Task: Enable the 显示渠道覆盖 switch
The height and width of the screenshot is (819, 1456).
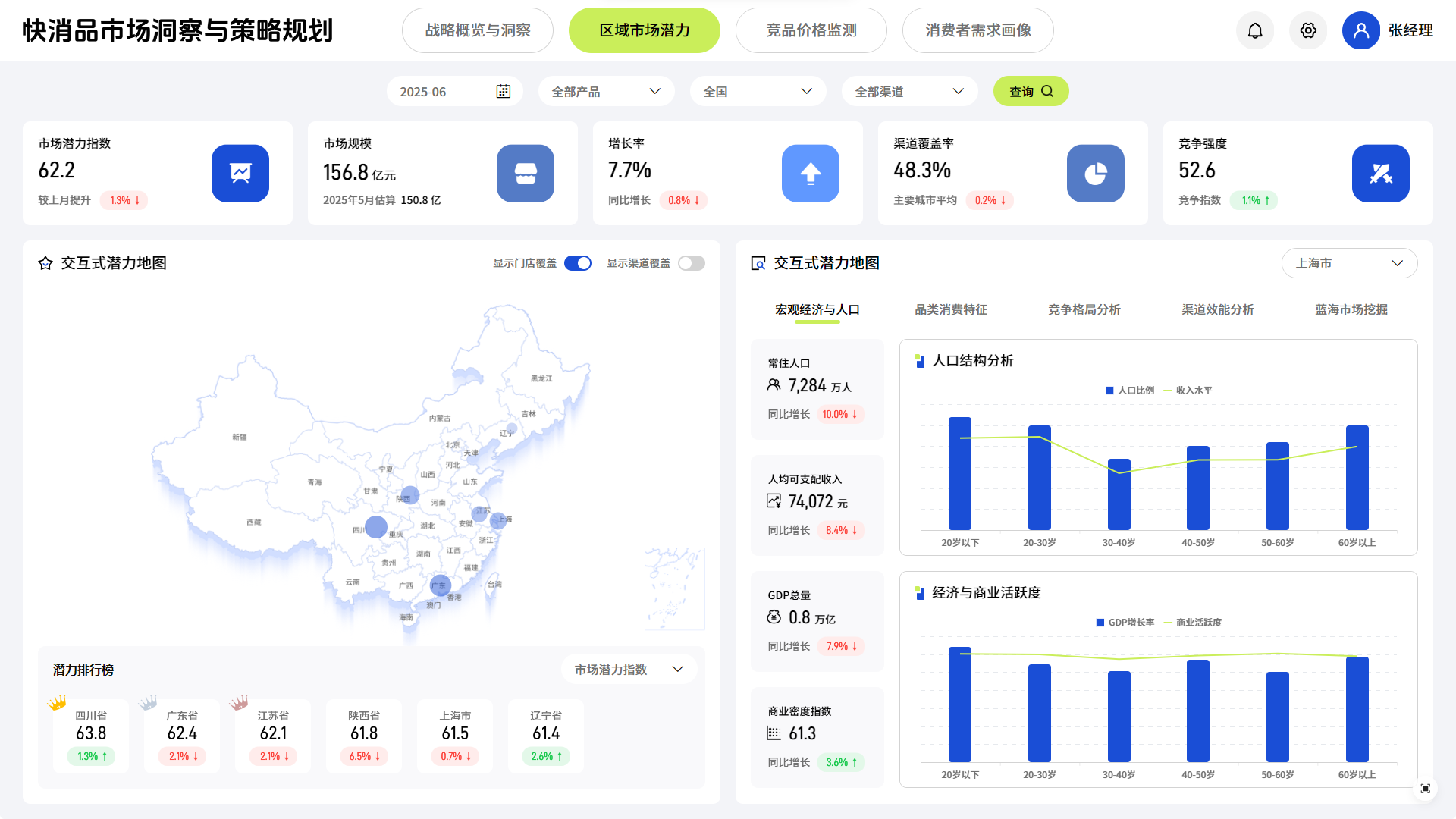Action: (692, 263)
